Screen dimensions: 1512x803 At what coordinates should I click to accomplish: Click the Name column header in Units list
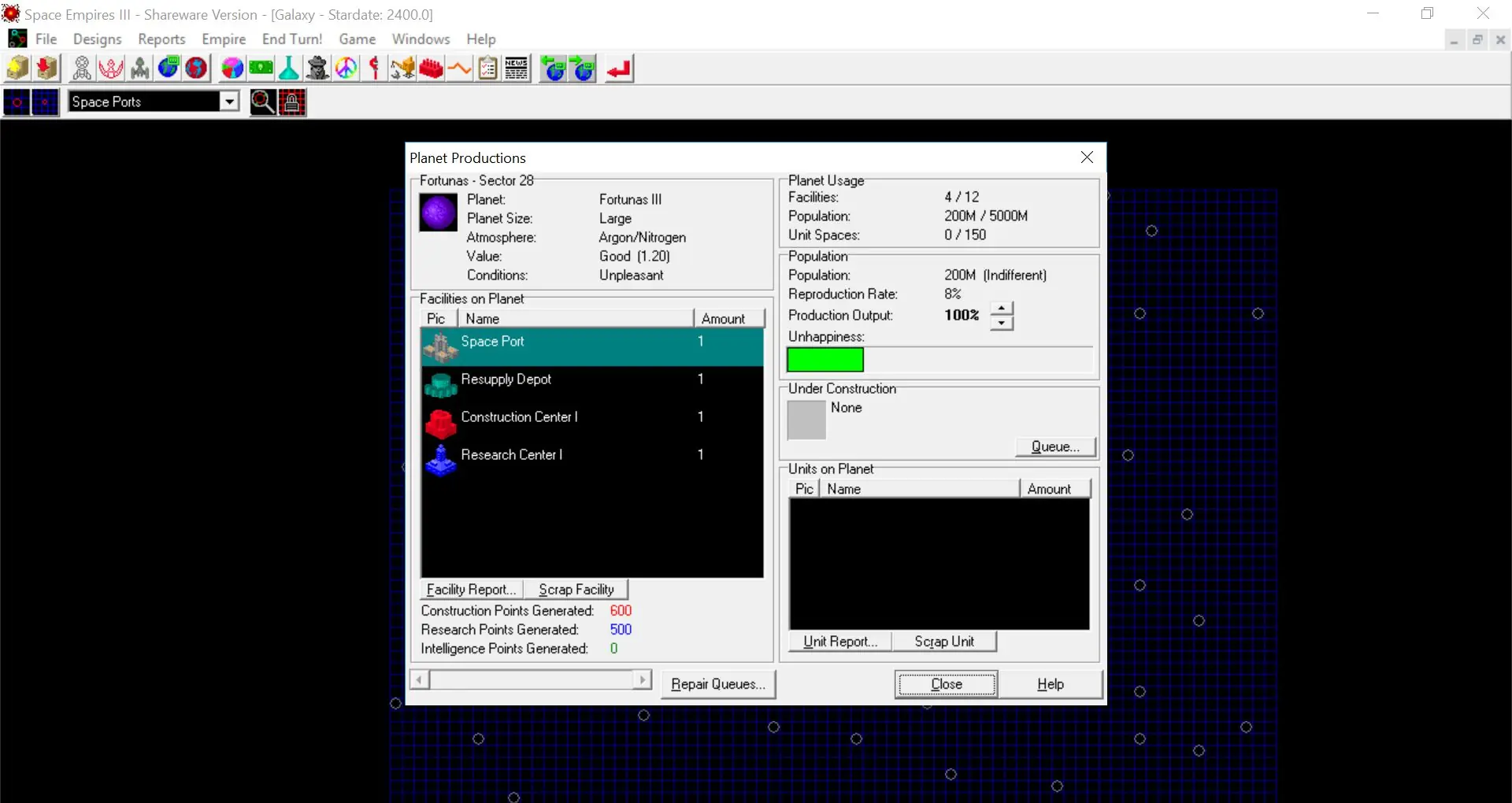[x=920, y=489]
